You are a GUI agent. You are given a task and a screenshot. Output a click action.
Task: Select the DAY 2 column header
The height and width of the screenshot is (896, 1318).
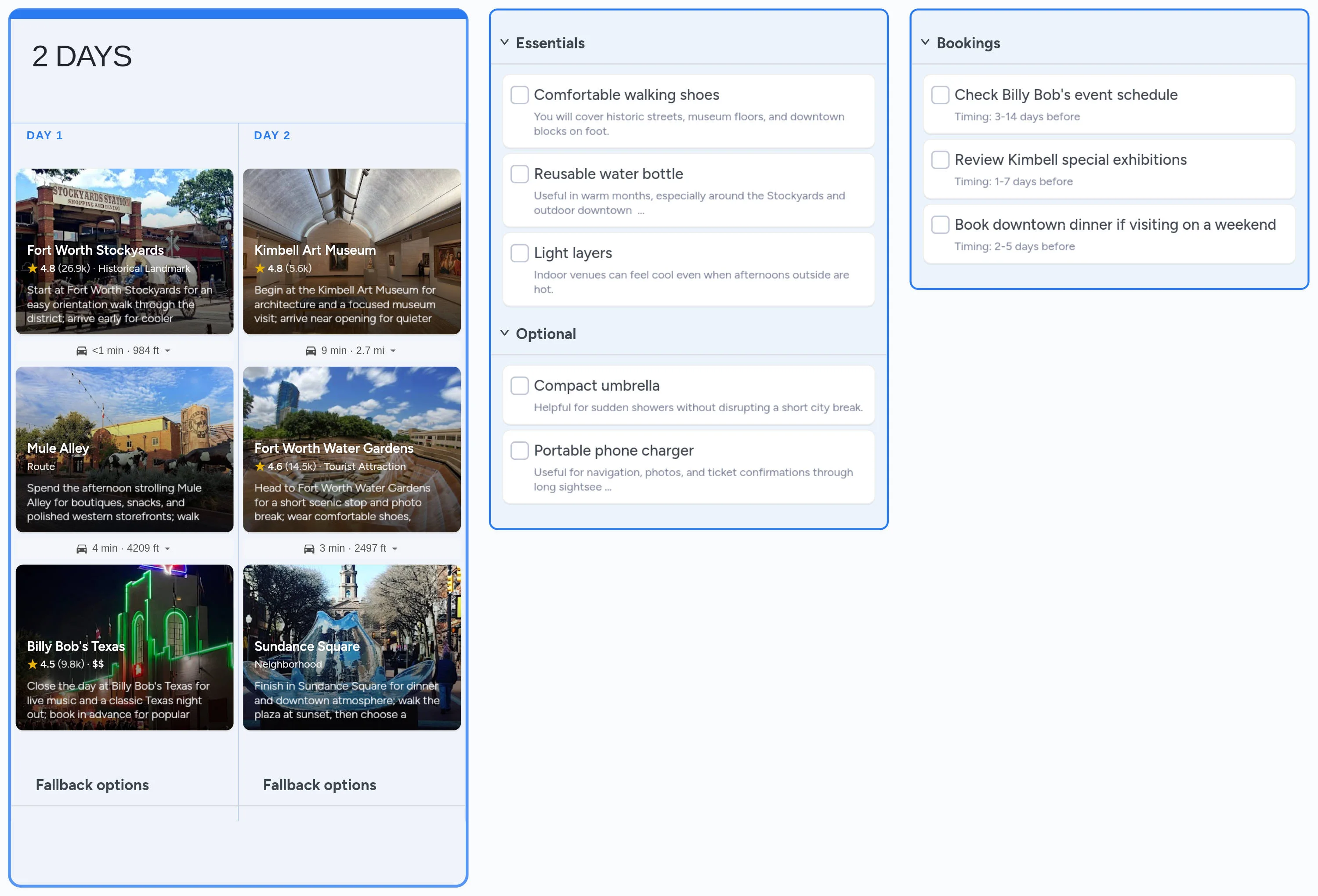point(272,136)
